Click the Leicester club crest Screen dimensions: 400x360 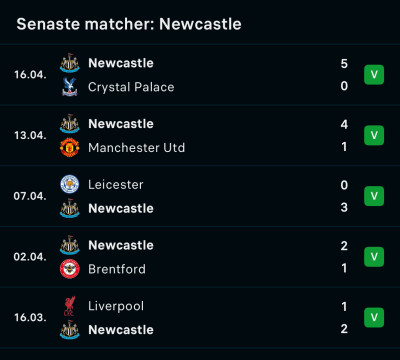tap(70, 184)
